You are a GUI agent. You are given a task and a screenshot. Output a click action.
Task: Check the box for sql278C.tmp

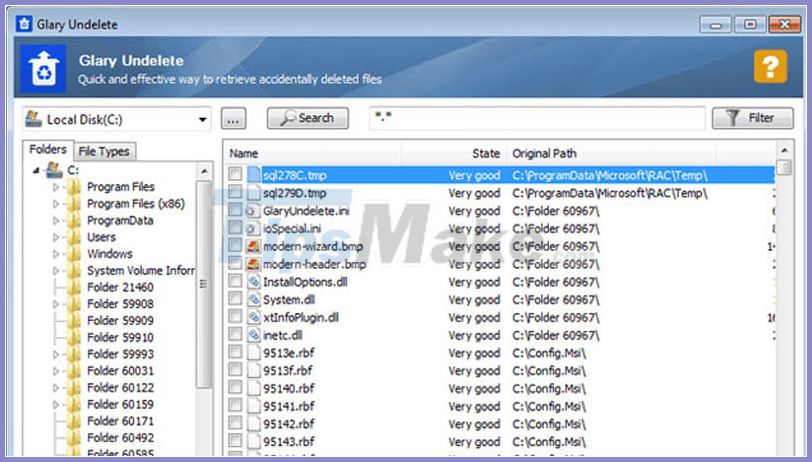tap(235, 174)
